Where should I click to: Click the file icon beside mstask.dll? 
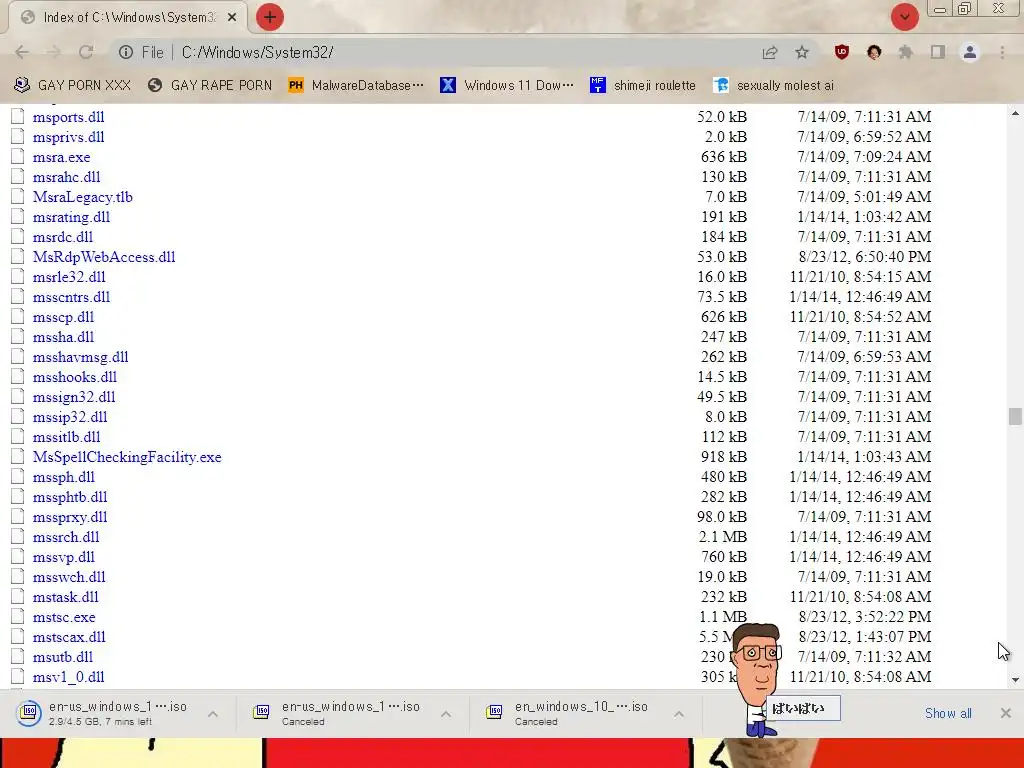tap(18, 596)
